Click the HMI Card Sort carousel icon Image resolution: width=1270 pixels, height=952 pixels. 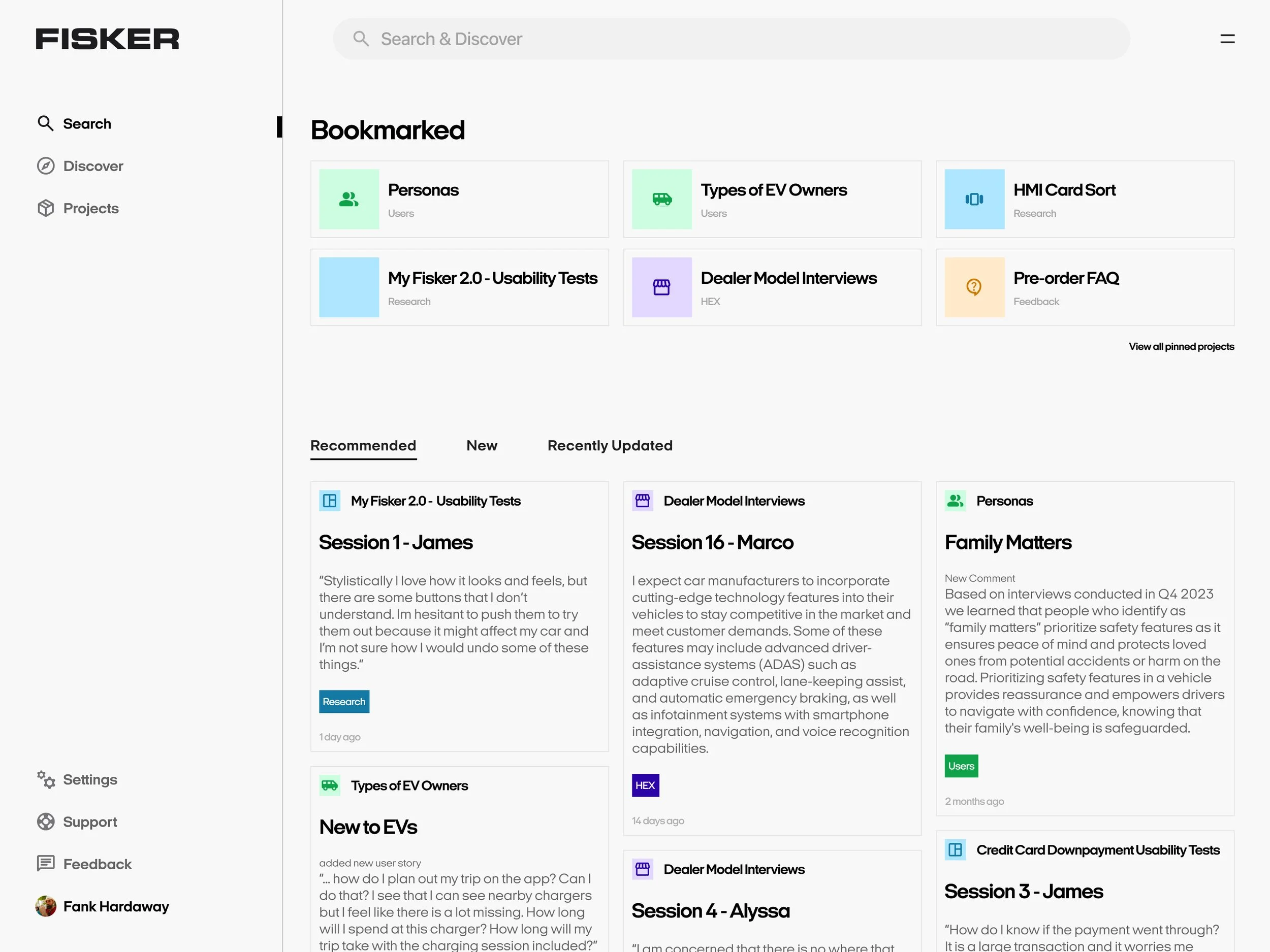pos(974,199)
